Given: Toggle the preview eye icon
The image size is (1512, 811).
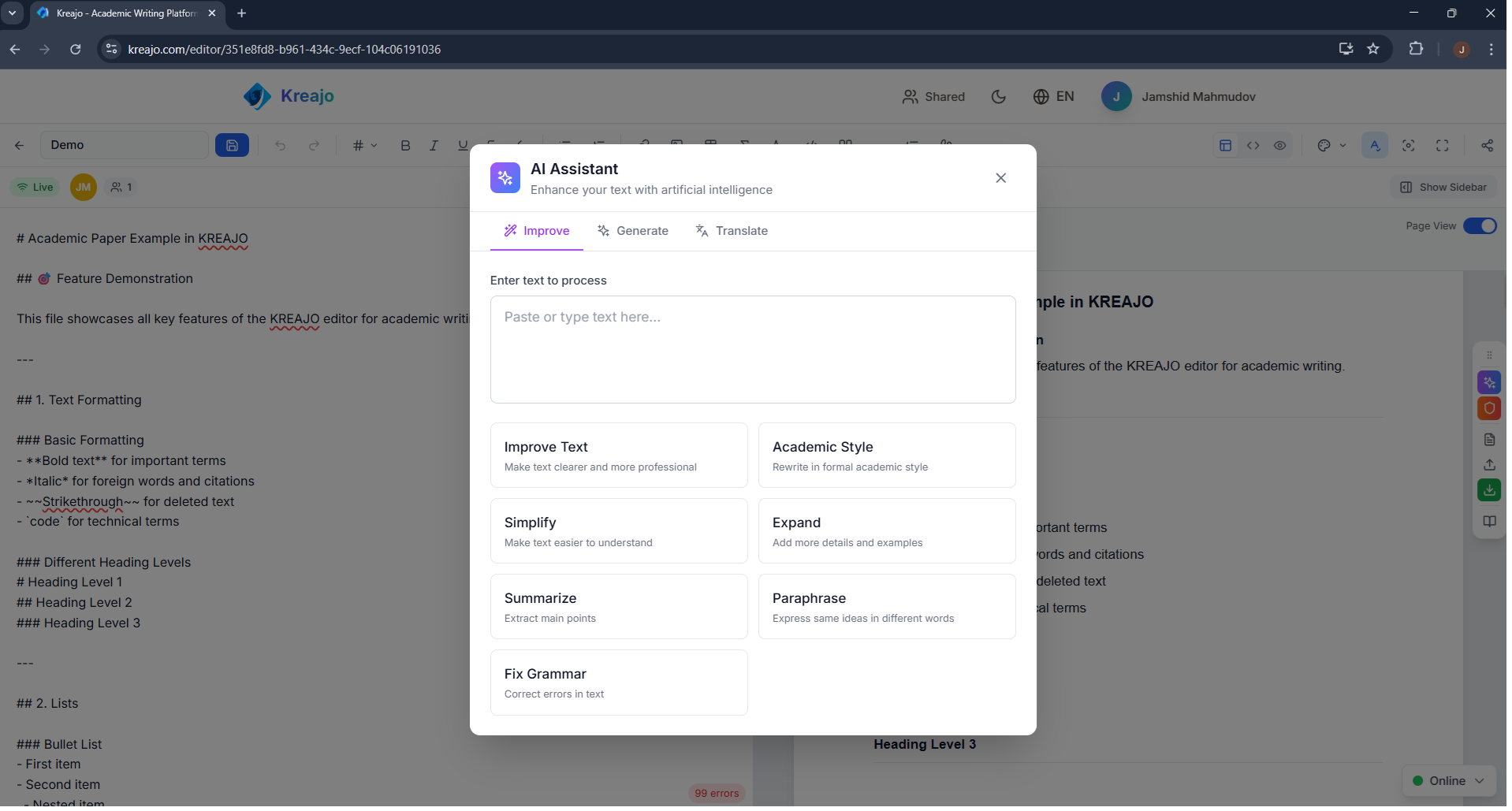Looking at the screenshot, I should [x=1280, y=145].
